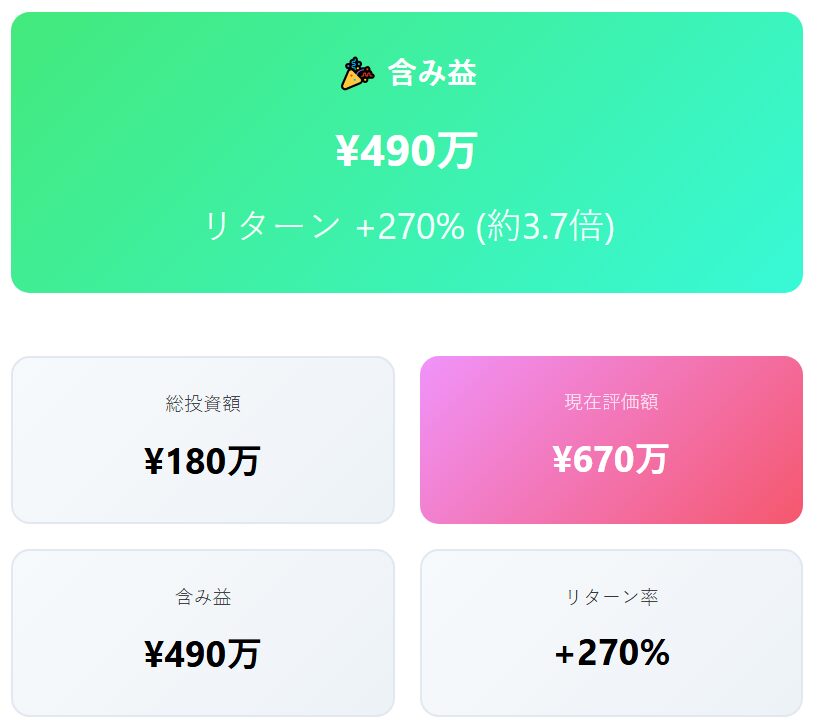This screenshot has height=724, width=820.
Task: Click the 現在評価額 label
Action: [611, 402]
